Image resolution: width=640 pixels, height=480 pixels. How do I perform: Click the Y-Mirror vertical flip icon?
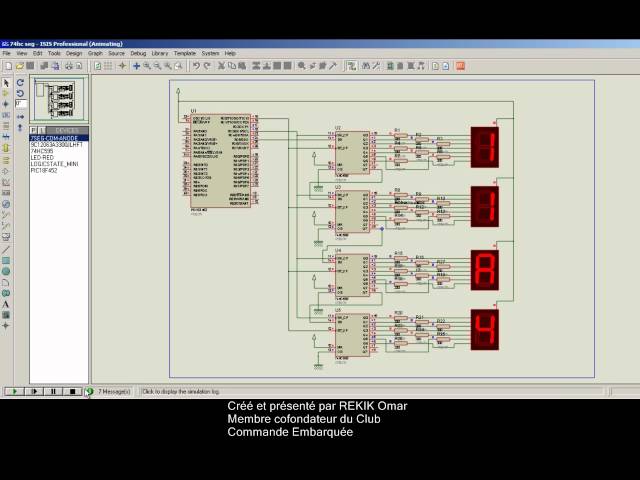pyautogui.click(x=20, y=128)
